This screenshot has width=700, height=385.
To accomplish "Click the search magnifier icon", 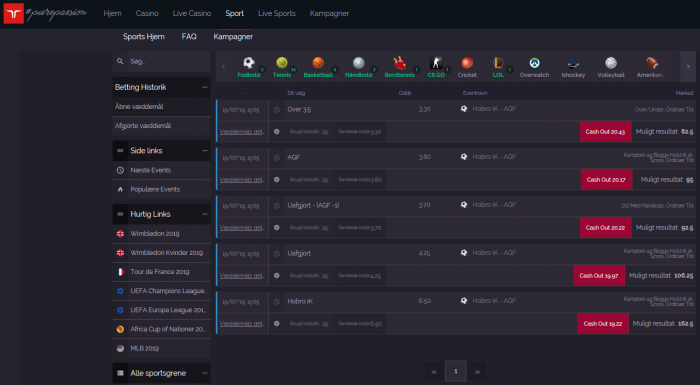I will [x=120, y=61].
